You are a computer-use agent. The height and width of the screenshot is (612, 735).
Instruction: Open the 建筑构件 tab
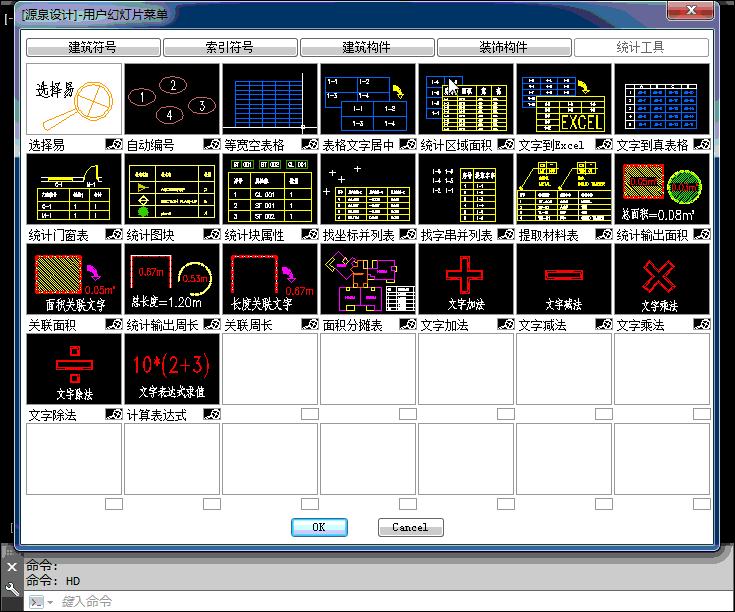[x=367, y=47]
